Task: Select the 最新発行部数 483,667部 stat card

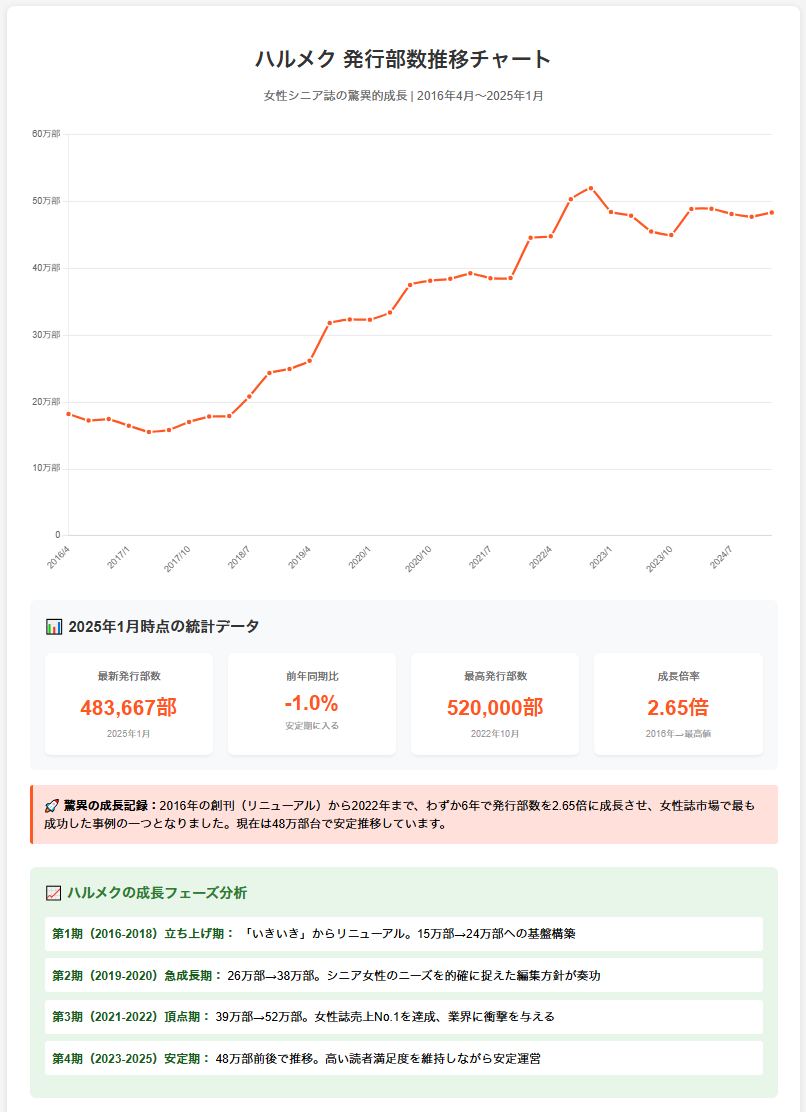Action: [129, 704]
